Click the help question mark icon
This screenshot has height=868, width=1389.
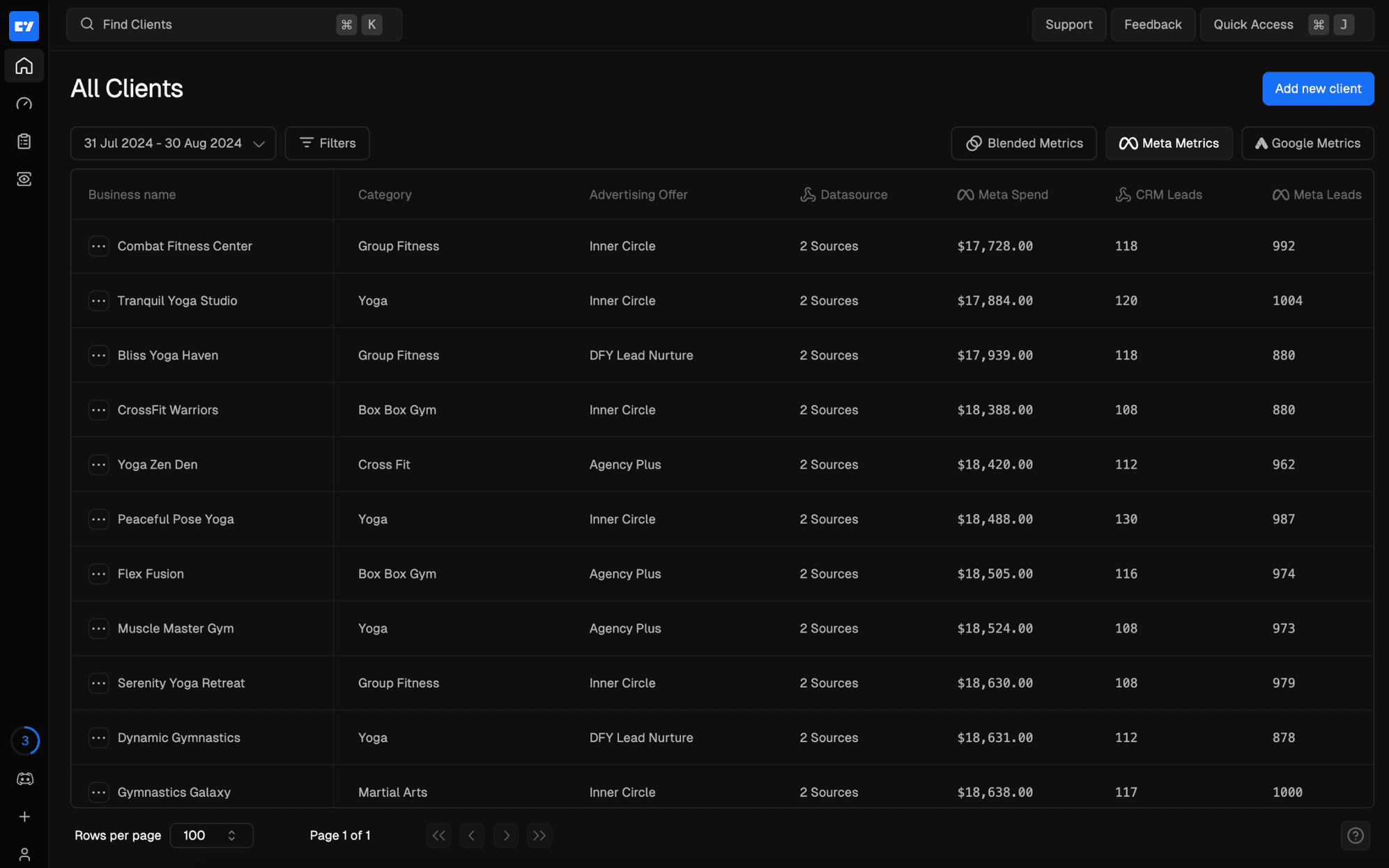pyautogui.click(x=1355, y=835)
